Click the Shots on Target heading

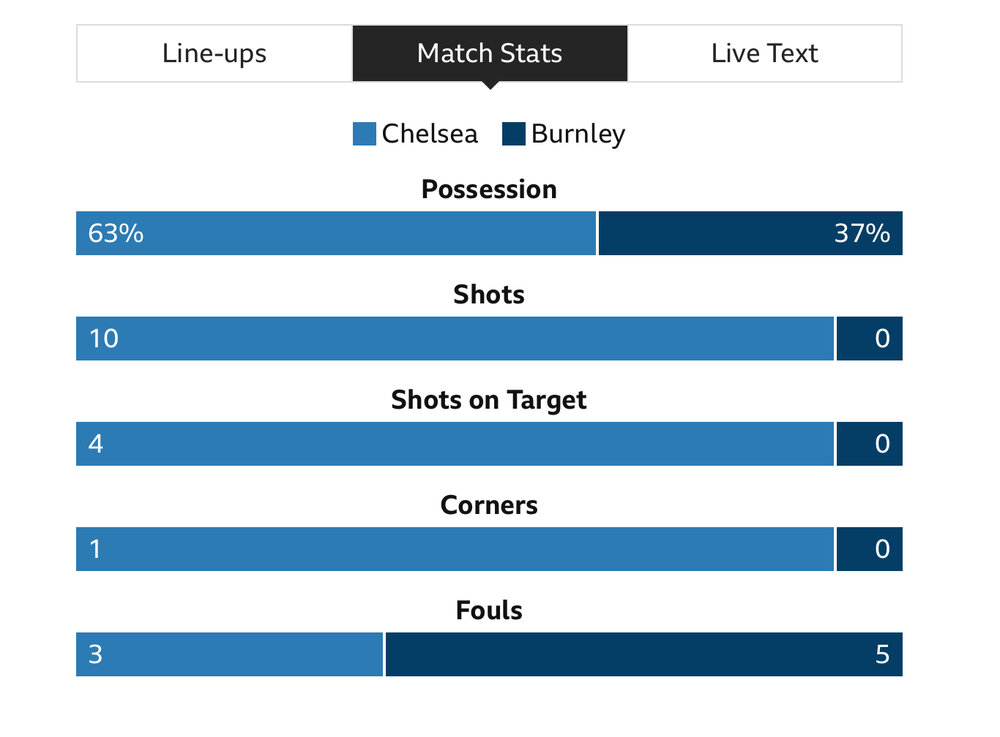pyautogui.click(x=489, y=400)
